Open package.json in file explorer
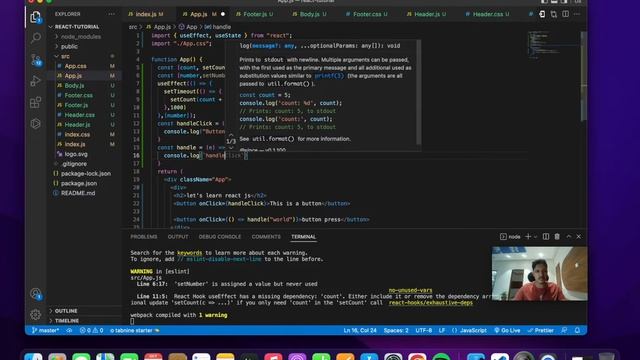The image size is (640, 360). (79, 183)
